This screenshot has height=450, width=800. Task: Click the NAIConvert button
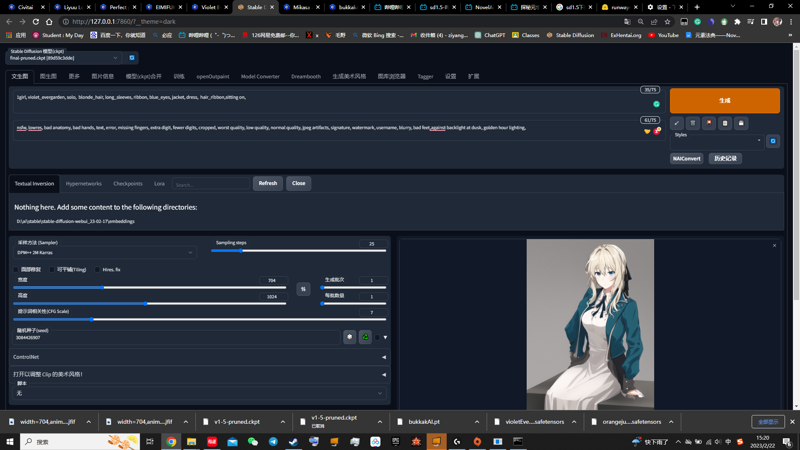(x=686, y=159)
